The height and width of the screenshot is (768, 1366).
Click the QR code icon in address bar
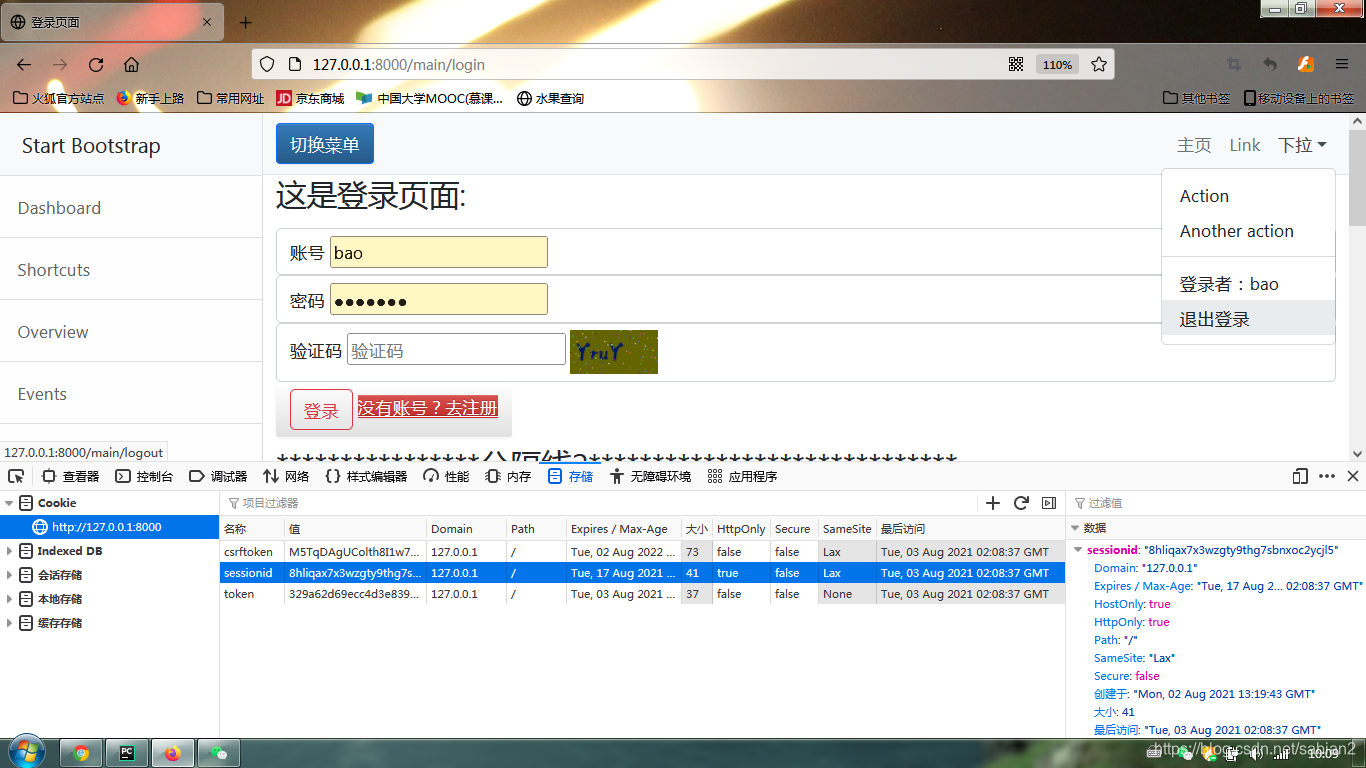tap(1016, 64)
